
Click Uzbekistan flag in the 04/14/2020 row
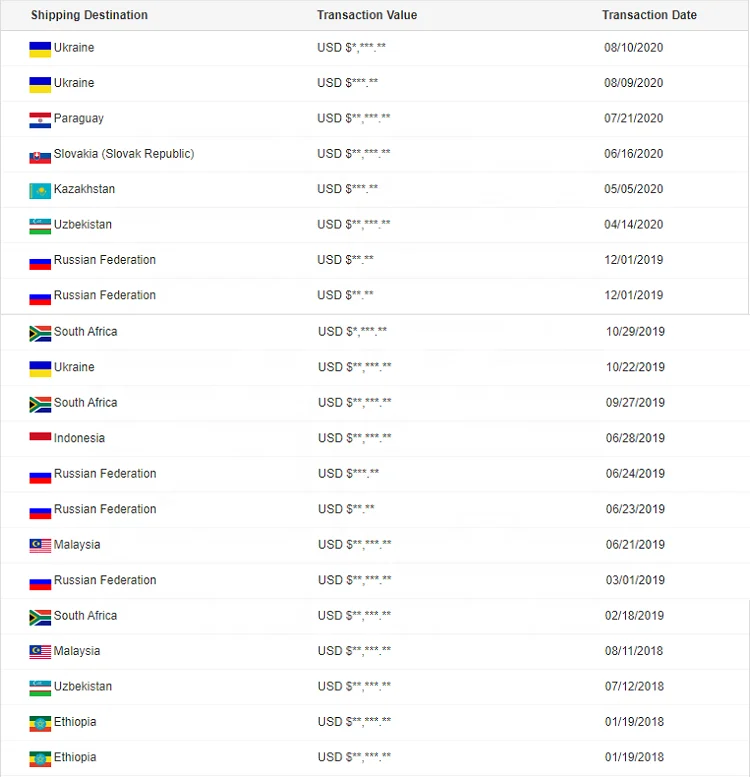pyautogui.click(x=40, y=225)
